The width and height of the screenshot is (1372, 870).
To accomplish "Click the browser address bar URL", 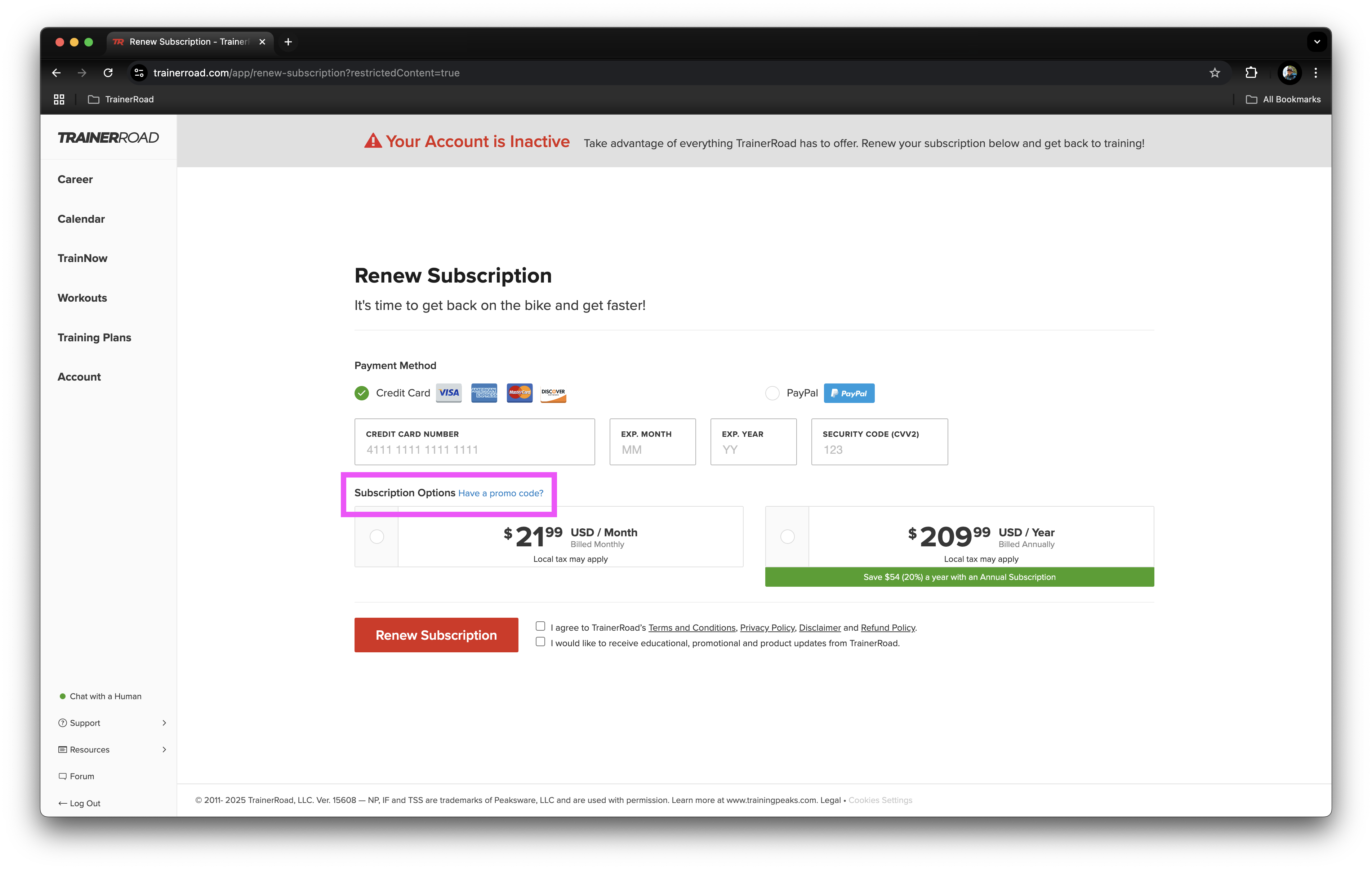I will click(x=307, y=72).
